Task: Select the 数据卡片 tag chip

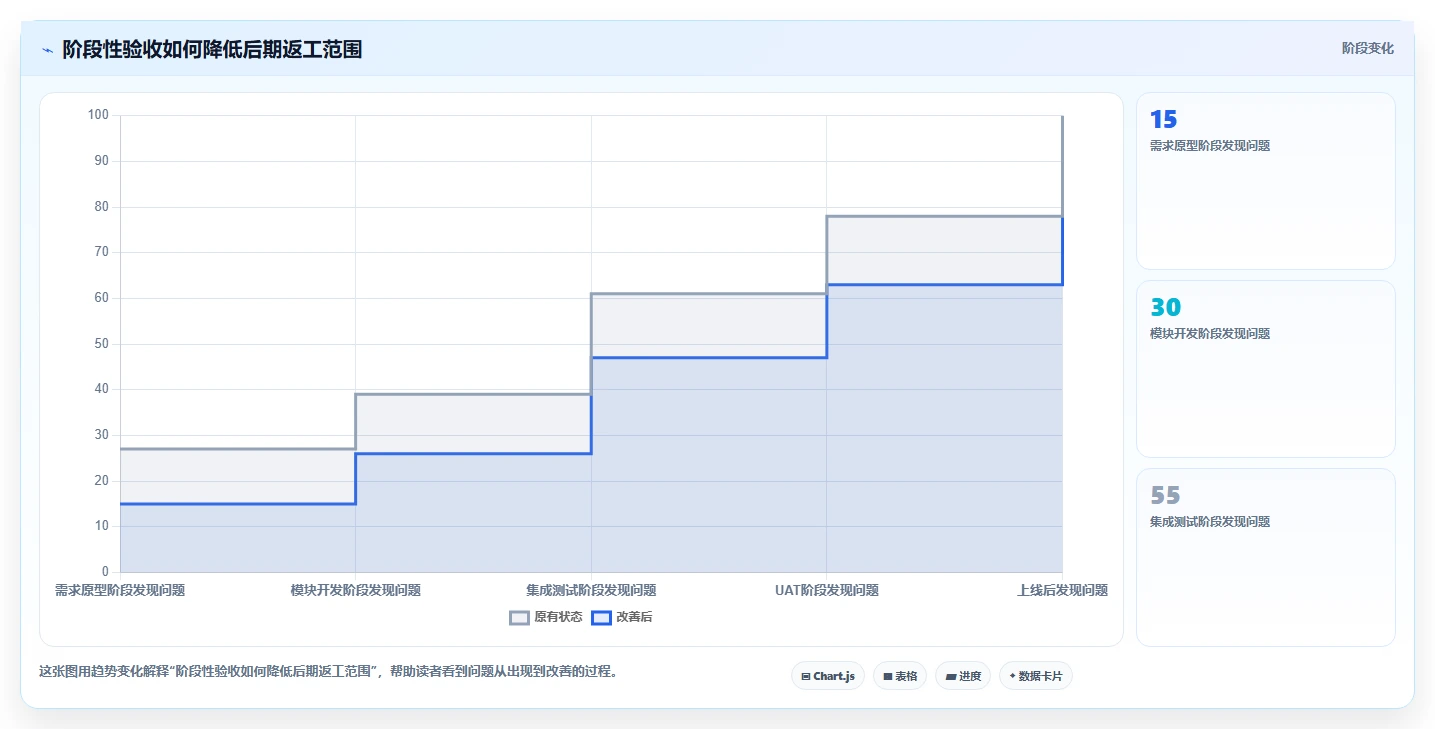Action: (1035, 676)
